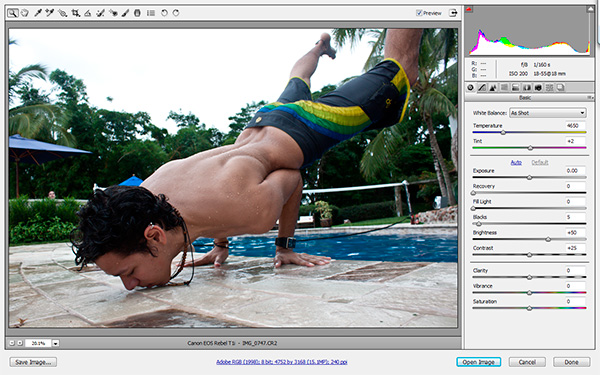The image size is (600, 375).
Task: Click the Exposure value field 0.00
Action: click(x=575, y=171)
